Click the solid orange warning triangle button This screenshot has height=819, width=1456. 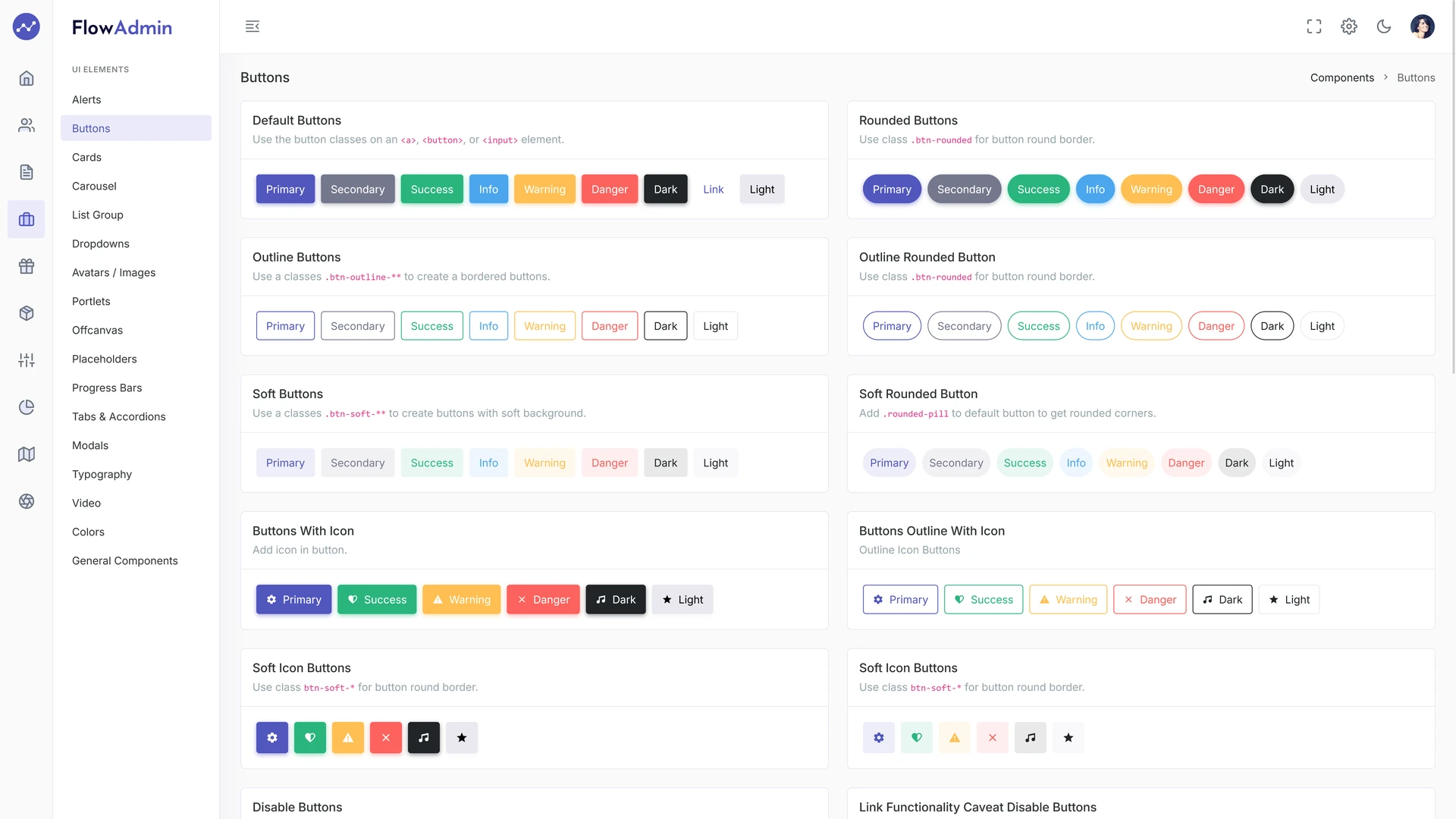348,737
